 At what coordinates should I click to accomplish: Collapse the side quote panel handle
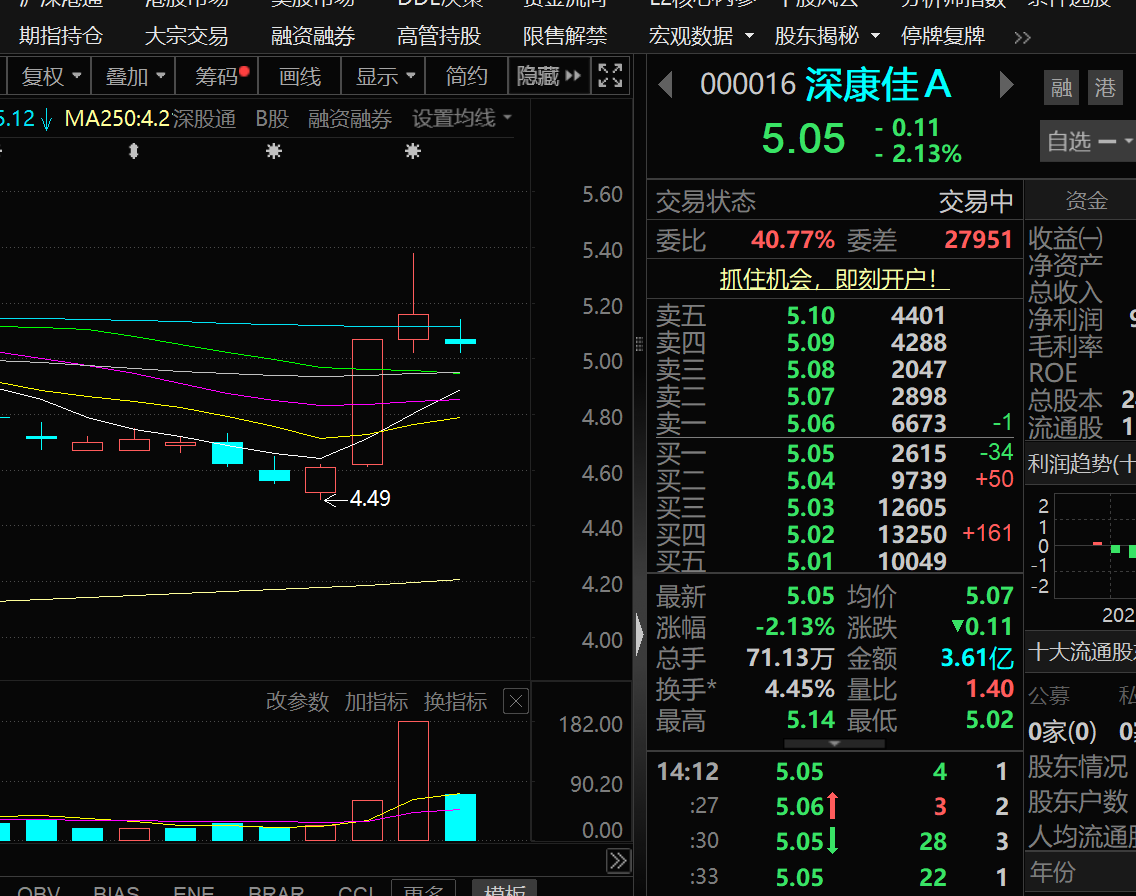tap(639, 635)
